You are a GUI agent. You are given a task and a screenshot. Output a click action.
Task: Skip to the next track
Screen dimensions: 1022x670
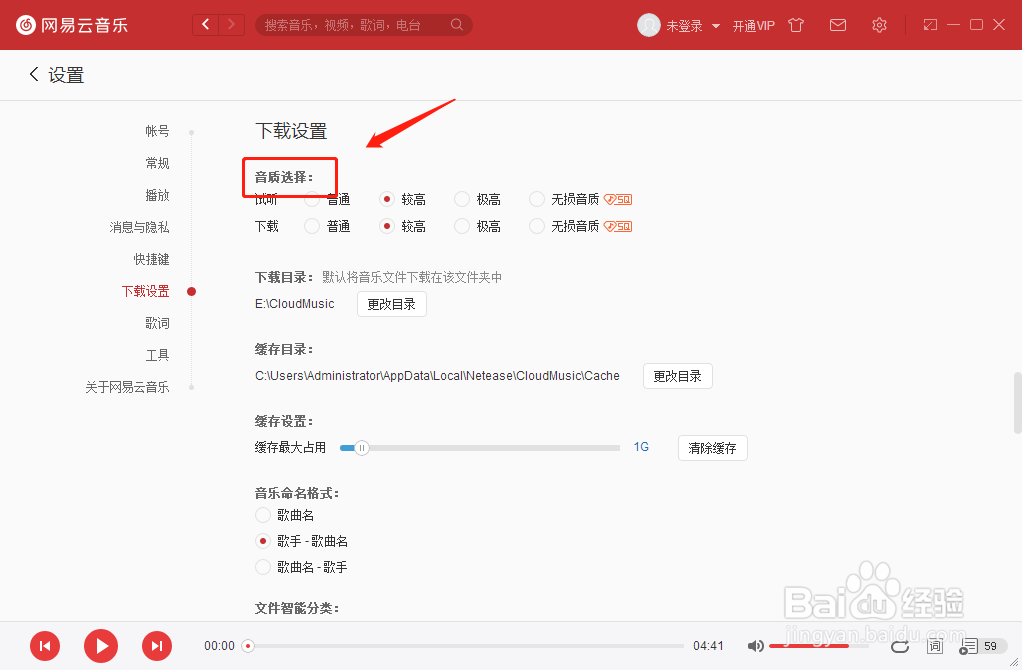(x=157, y=646)
